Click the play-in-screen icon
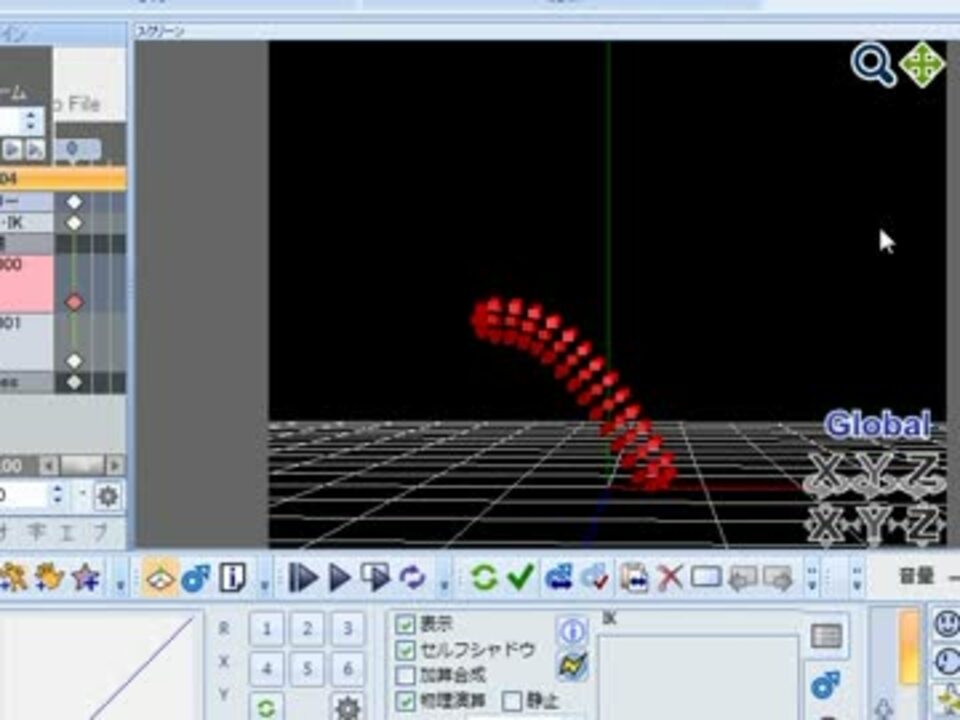This screenshot has height=720, width=960. (x=375, y=577)
